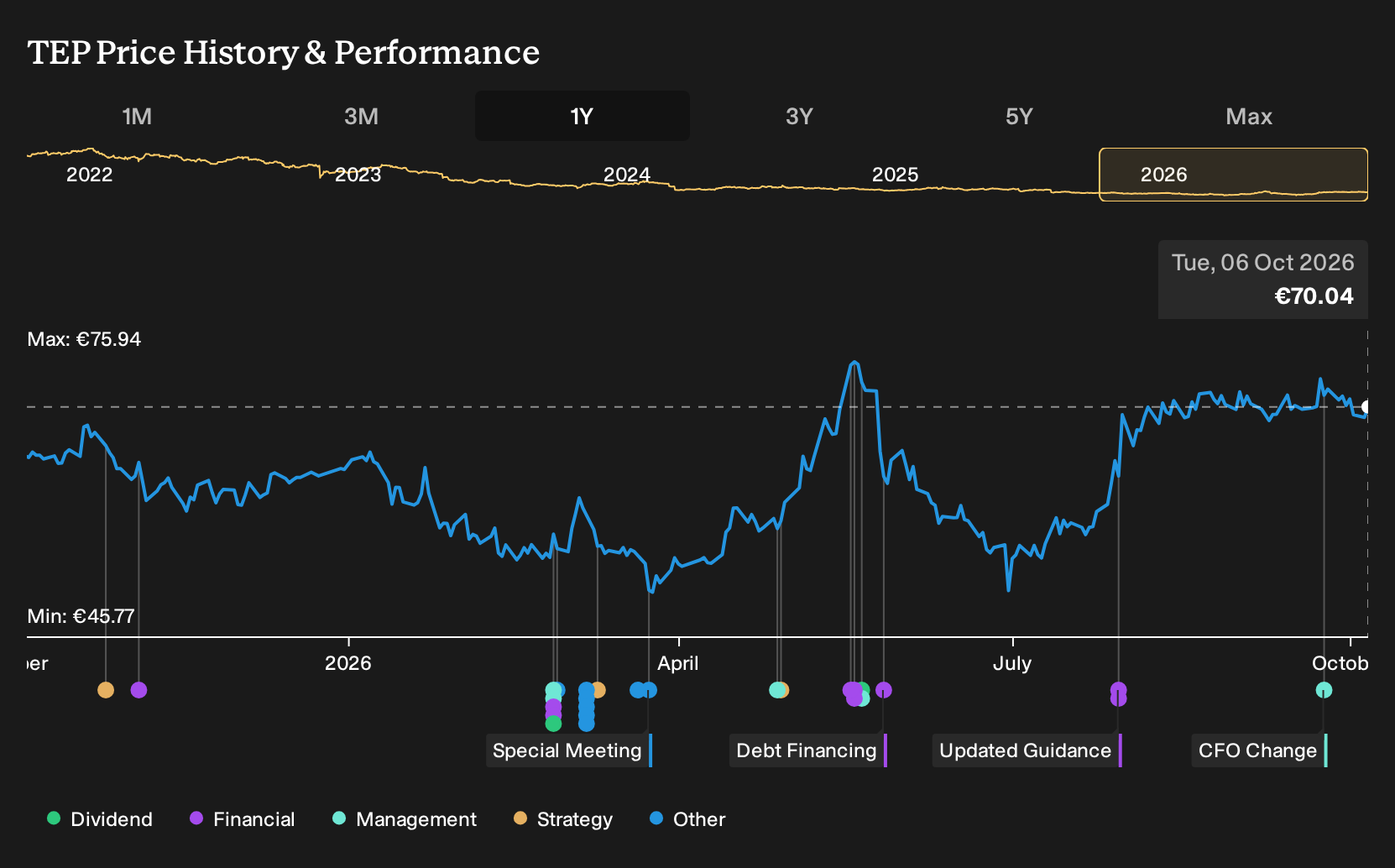Open the CFO Change event label
1395x868 pixels.
1260,750
